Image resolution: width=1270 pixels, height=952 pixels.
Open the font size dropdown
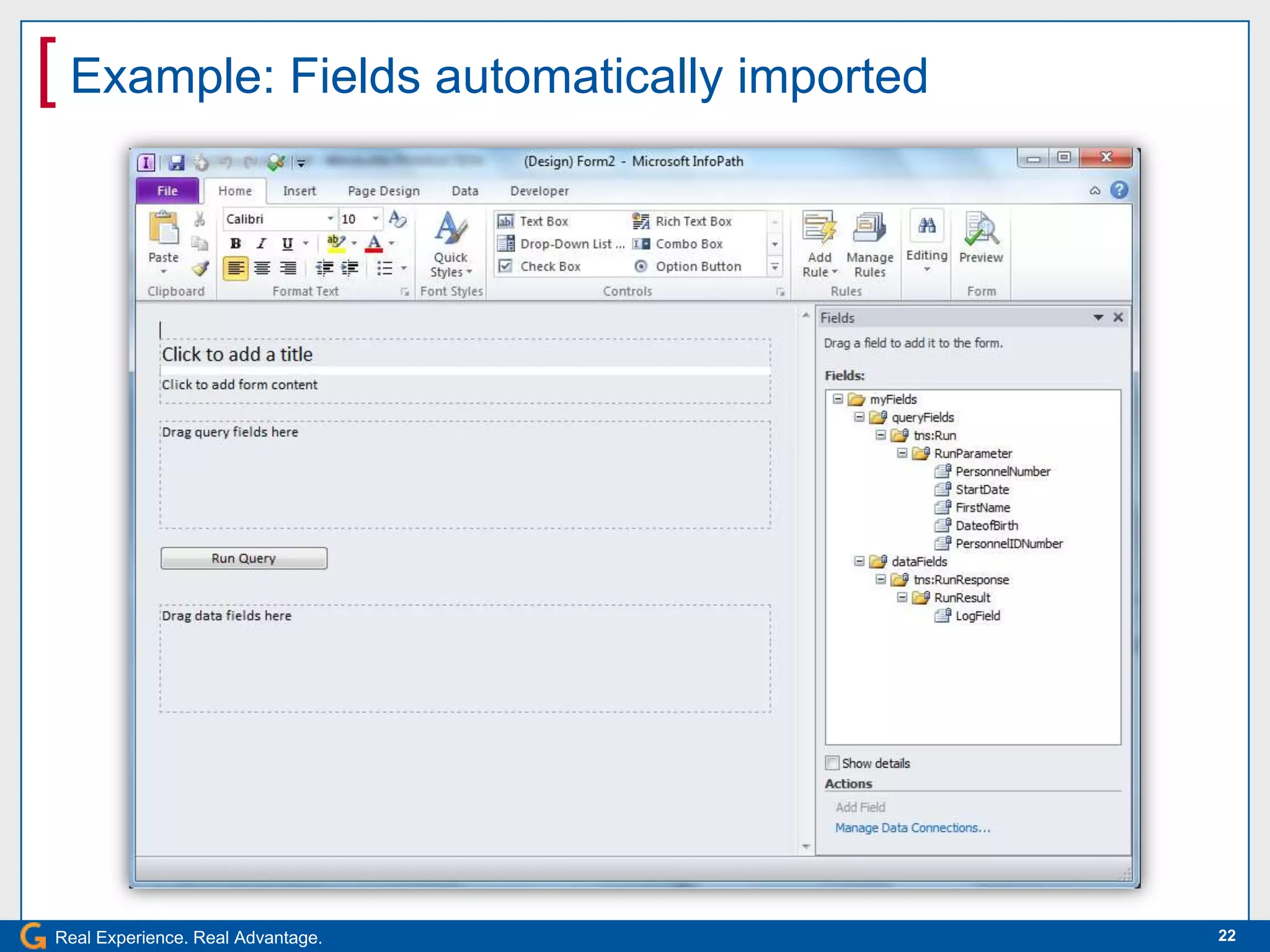tap(375, 219)
